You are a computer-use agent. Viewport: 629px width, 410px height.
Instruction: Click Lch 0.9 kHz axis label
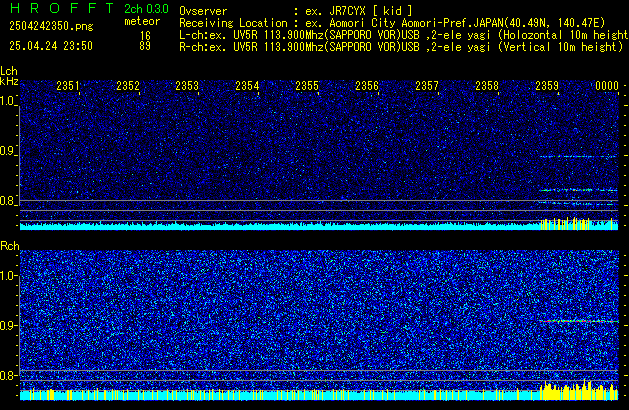point(8,151)
